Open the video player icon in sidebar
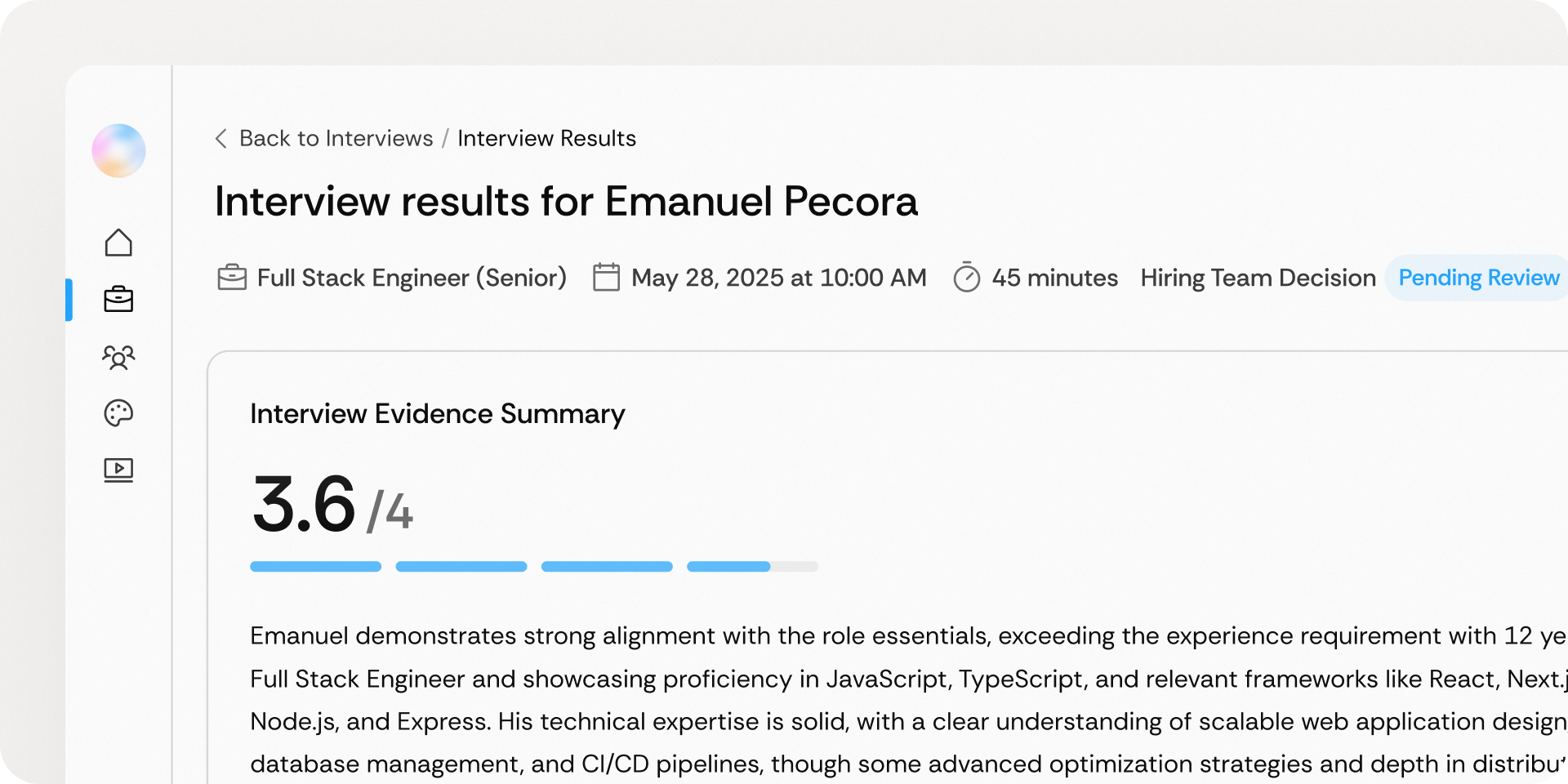The image size is (1568, 784). 118,470
